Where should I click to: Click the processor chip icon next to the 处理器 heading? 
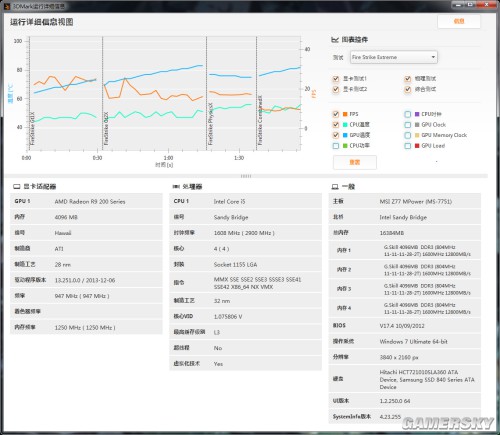pos(176,186)
